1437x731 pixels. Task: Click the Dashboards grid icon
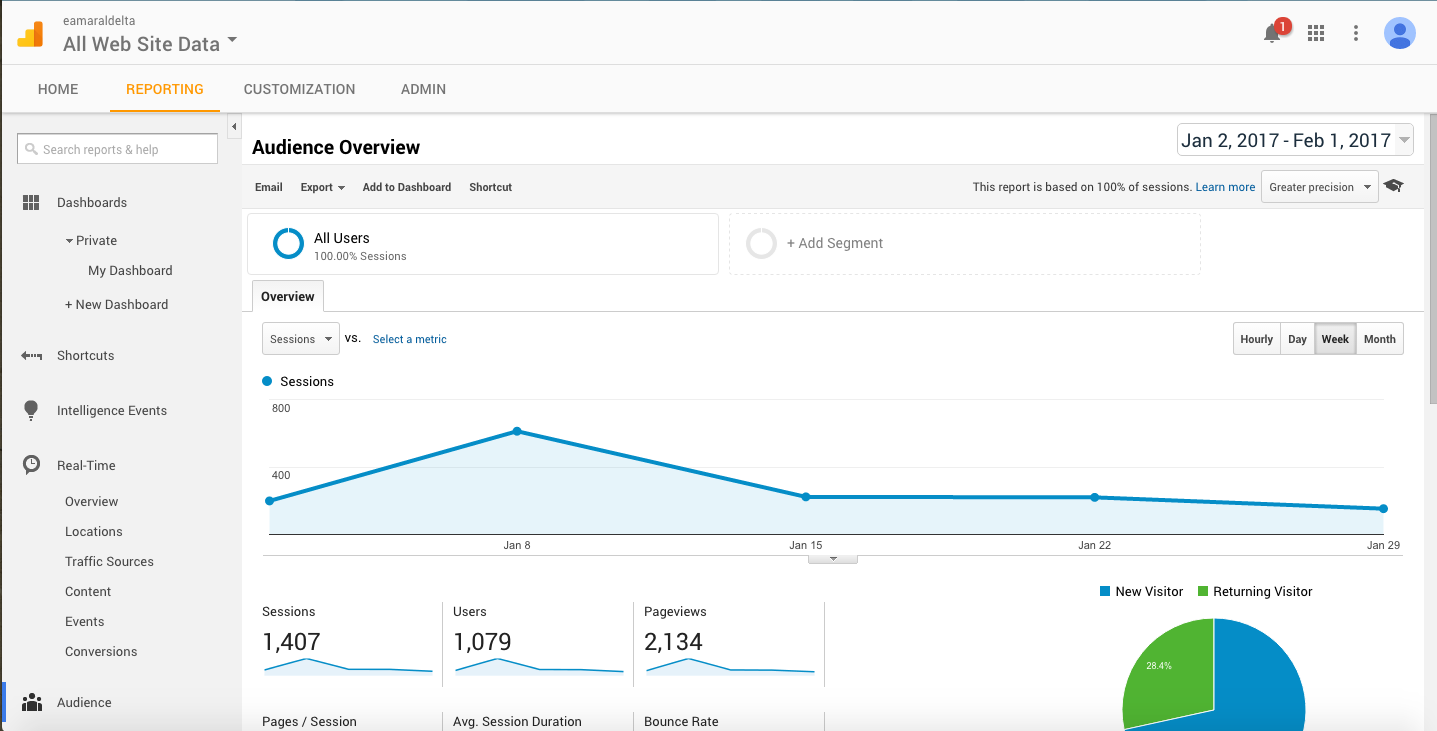[x=31, y=203]
